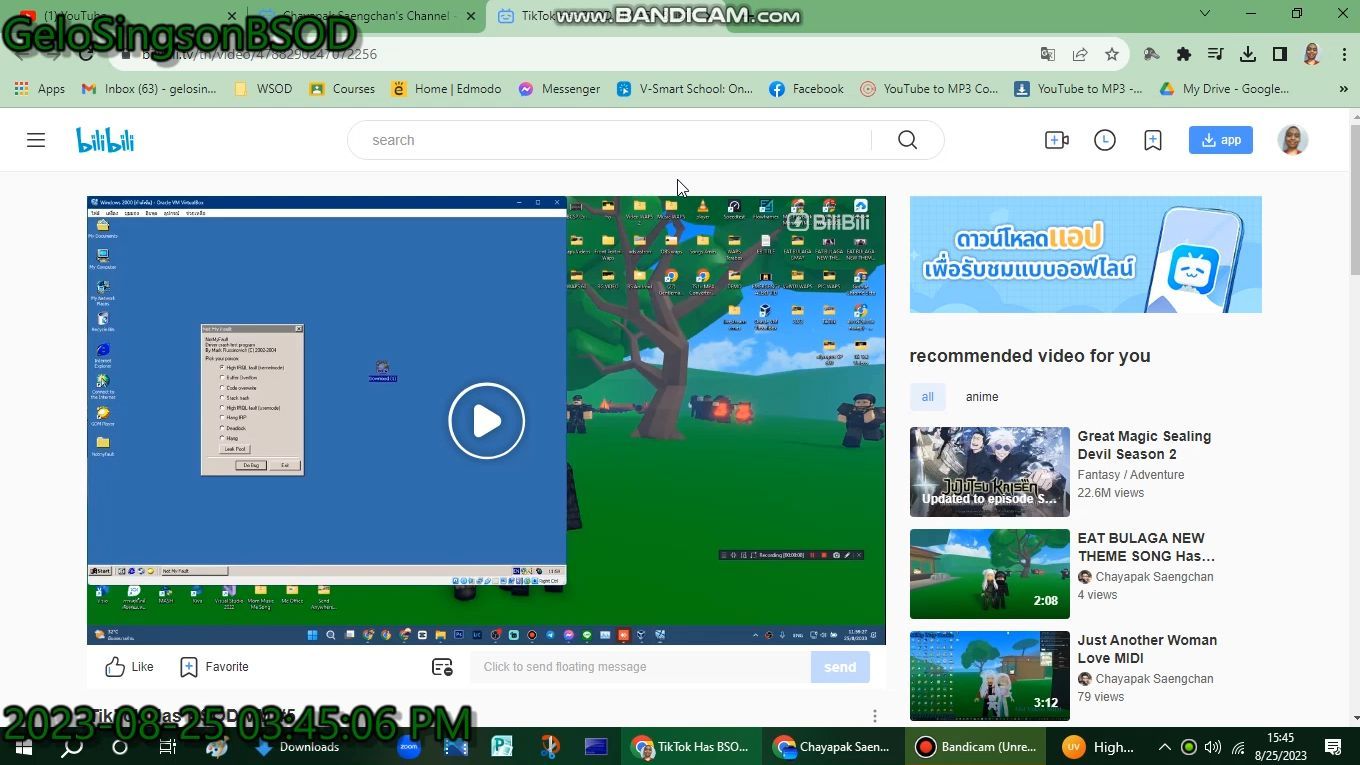
Task: Open Chrome tab search chevron
Action: point(1204,14)
